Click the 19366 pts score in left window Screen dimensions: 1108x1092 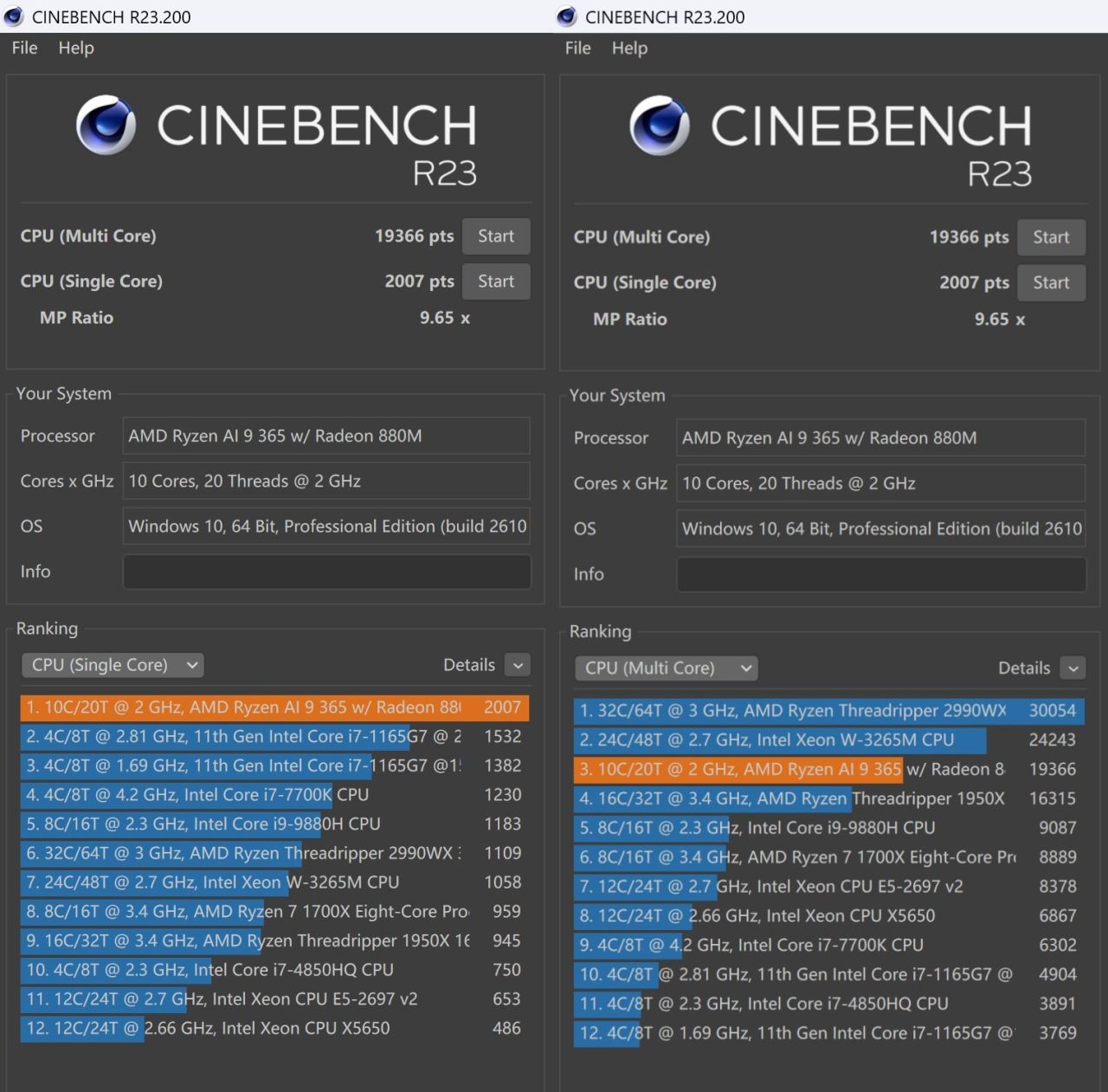coord(414,236)
